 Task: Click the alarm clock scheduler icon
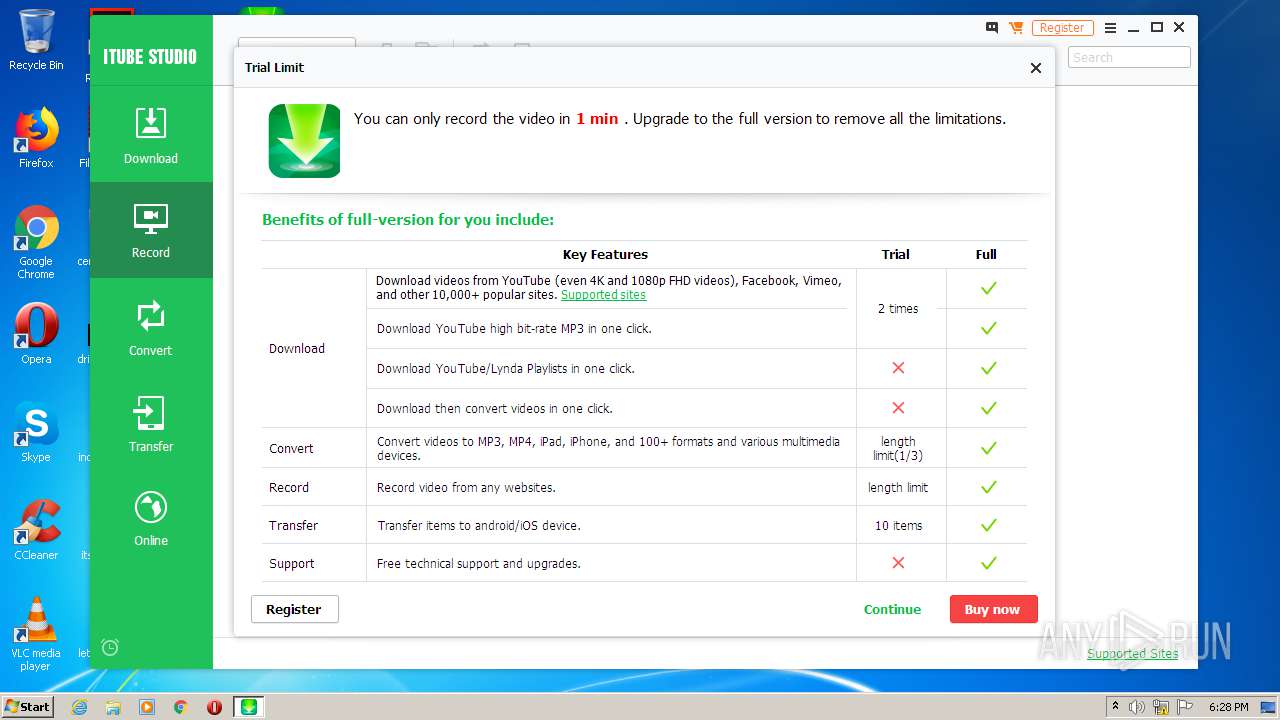pyautogui.click(x=110, y=647)
